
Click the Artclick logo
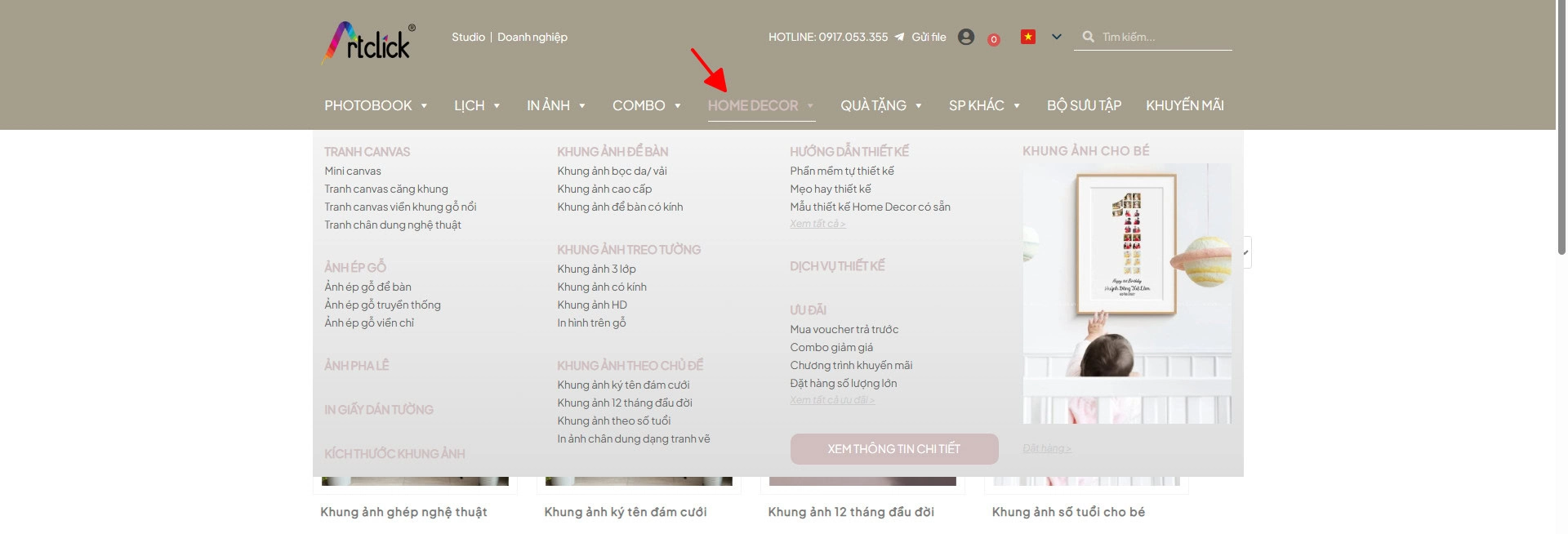coord(368,42)
